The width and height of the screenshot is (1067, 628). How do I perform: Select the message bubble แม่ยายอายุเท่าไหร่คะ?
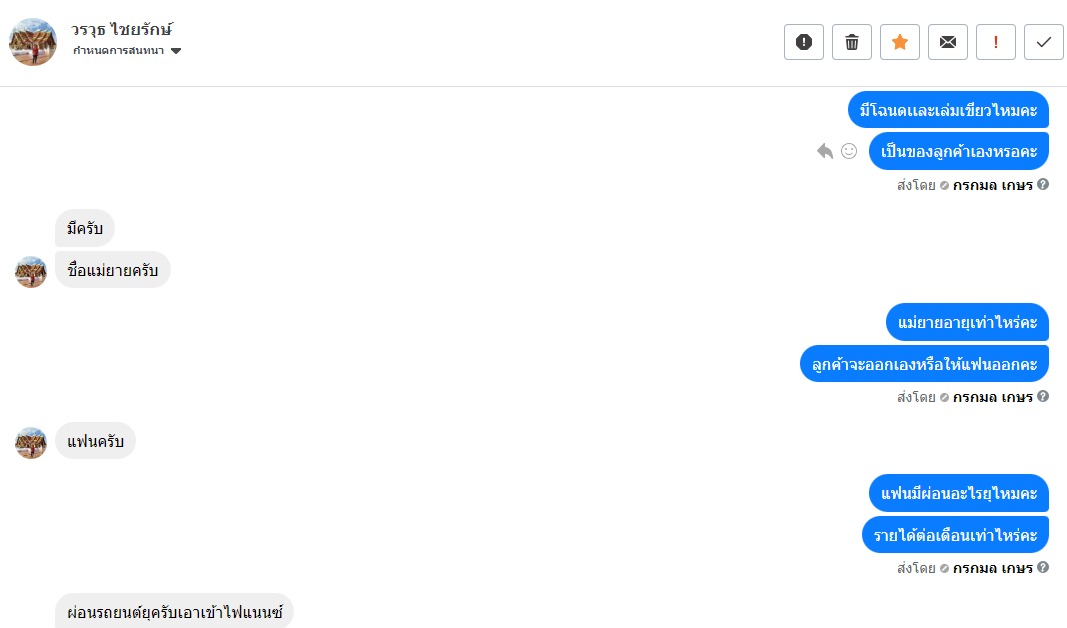point(966,322)
